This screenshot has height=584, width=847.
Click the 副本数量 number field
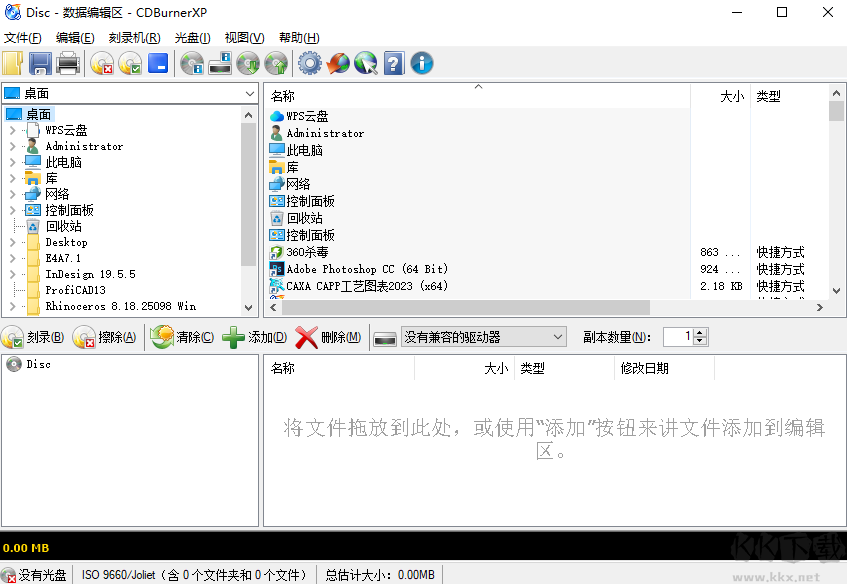click(x=678, y=337)
